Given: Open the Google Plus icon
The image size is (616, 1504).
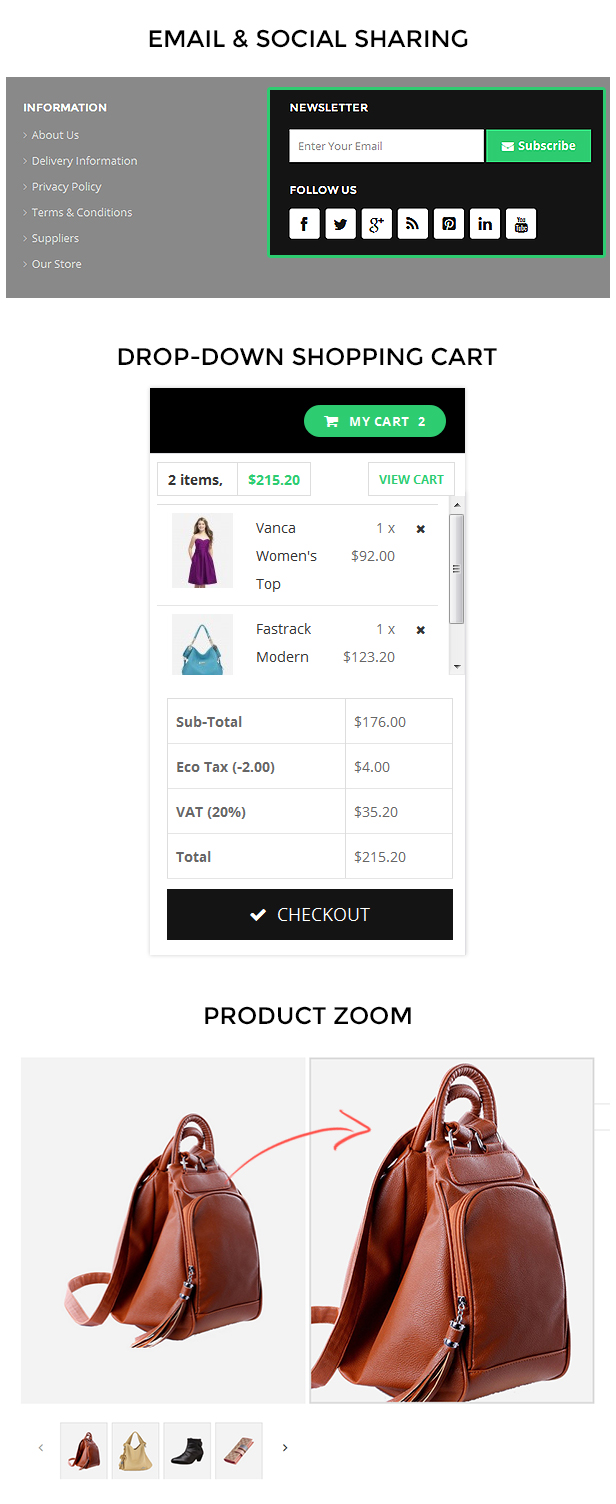Looking at the screenshot, I should pyautogui.click(x=377, y=224).
